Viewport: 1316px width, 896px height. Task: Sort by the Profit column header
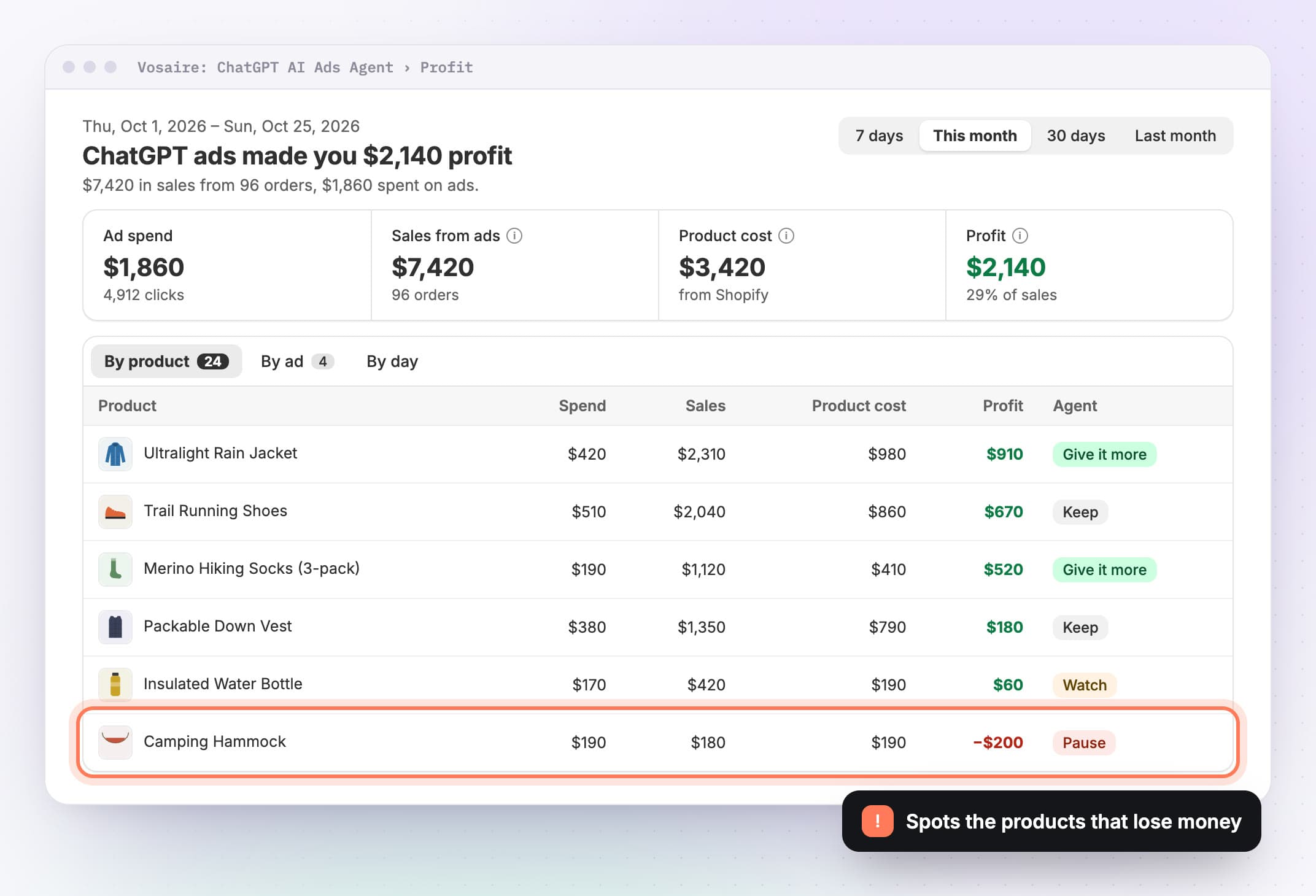[1002, 406]
